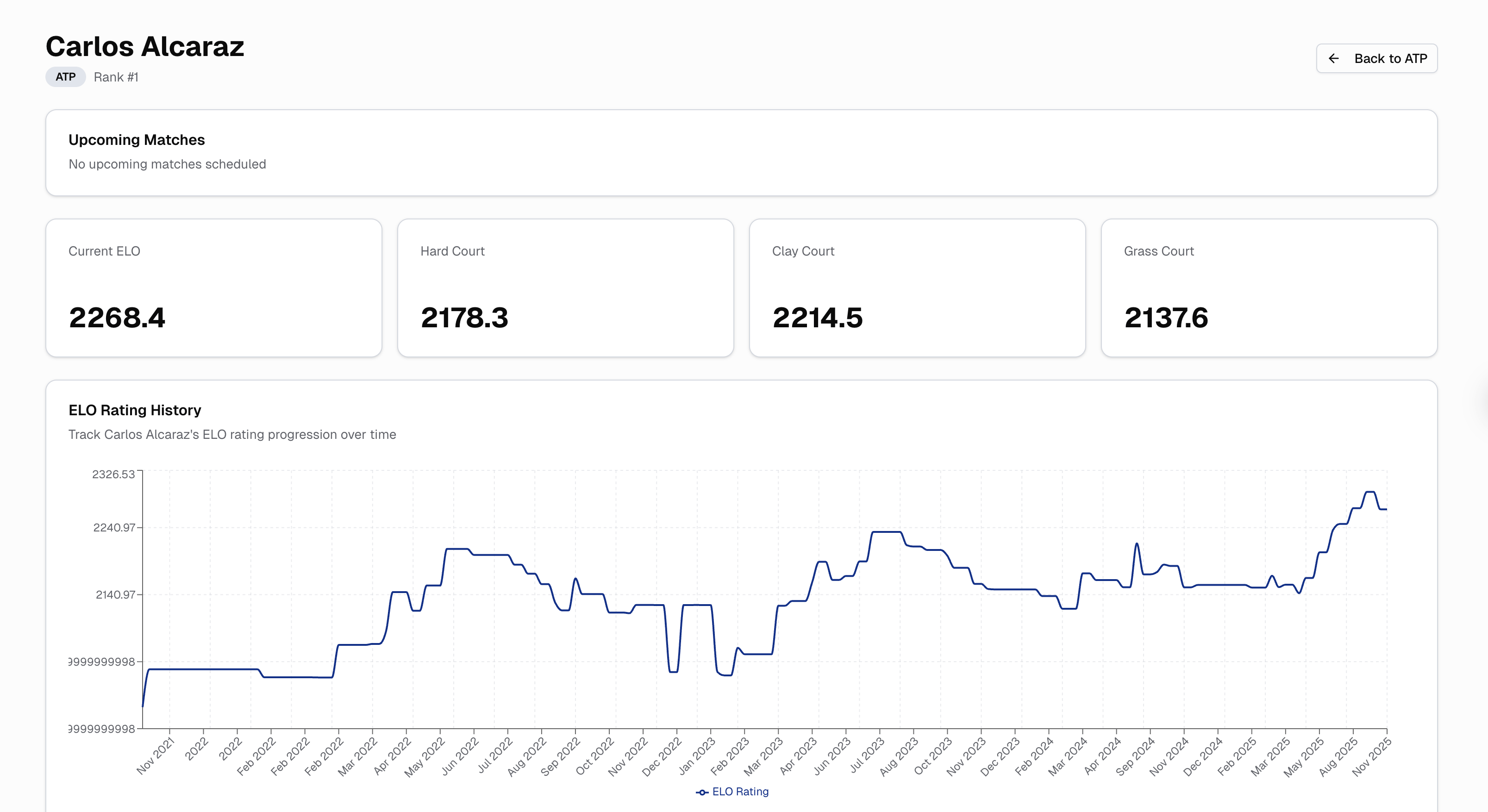Click the Upcoming Matches card title

(136, 140)
